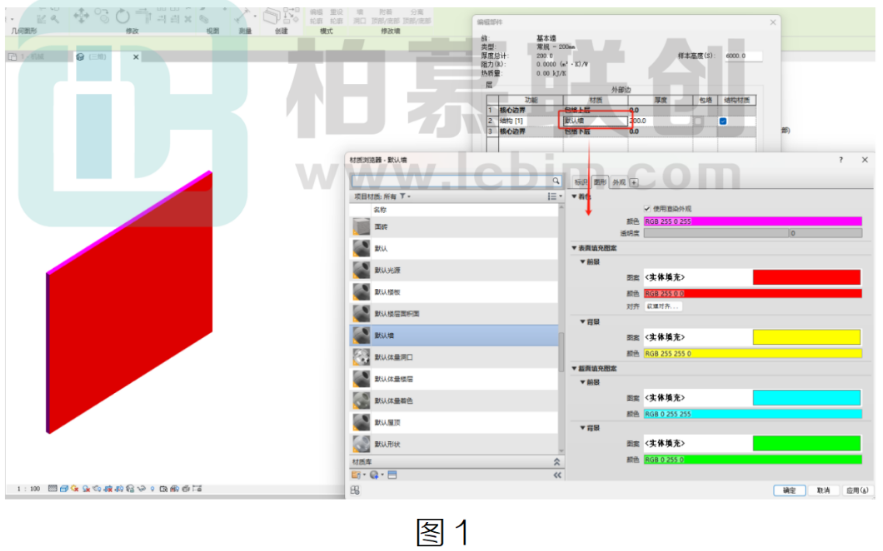Screen dimensions: 883x551
Task: Switch to the 图形 tab
Action: coord(600,182)
